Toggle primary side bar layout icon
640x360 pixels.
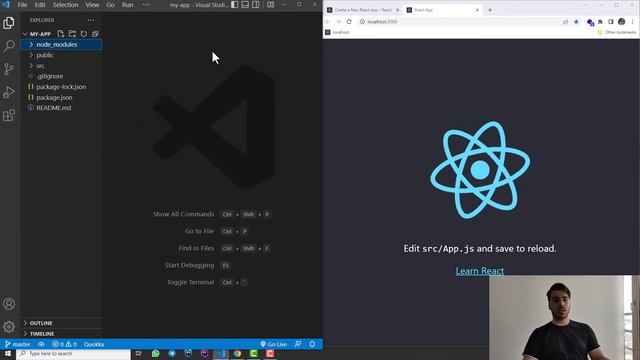click(x=235, y=5)
